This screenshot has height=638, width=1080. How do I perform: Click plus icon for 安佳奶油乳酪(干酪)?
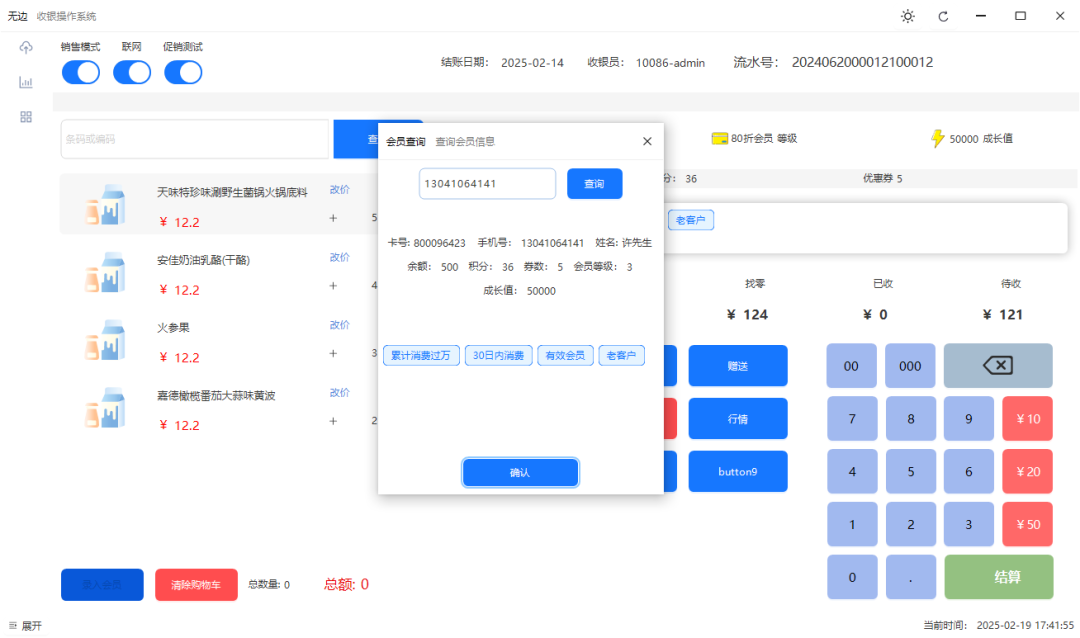click(x=333, y=285)
